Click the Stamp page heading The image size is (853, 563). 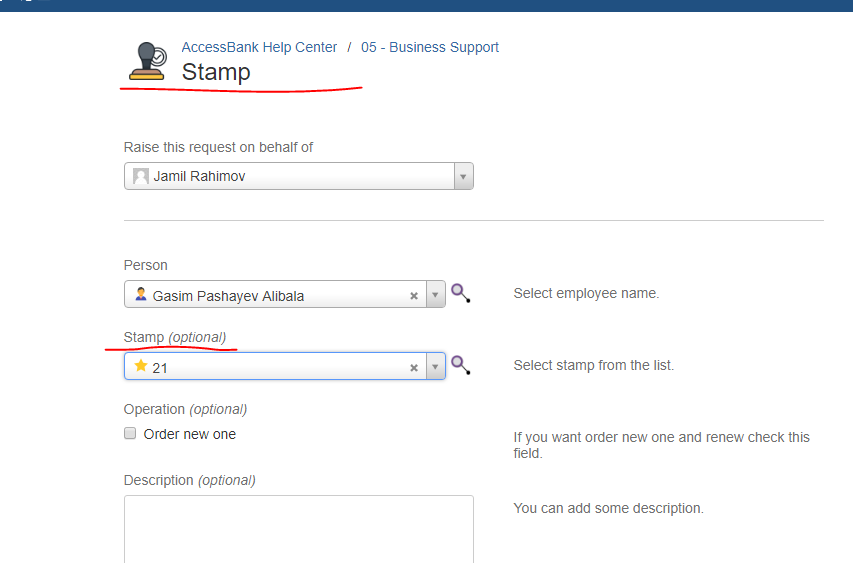pos(216,72)
